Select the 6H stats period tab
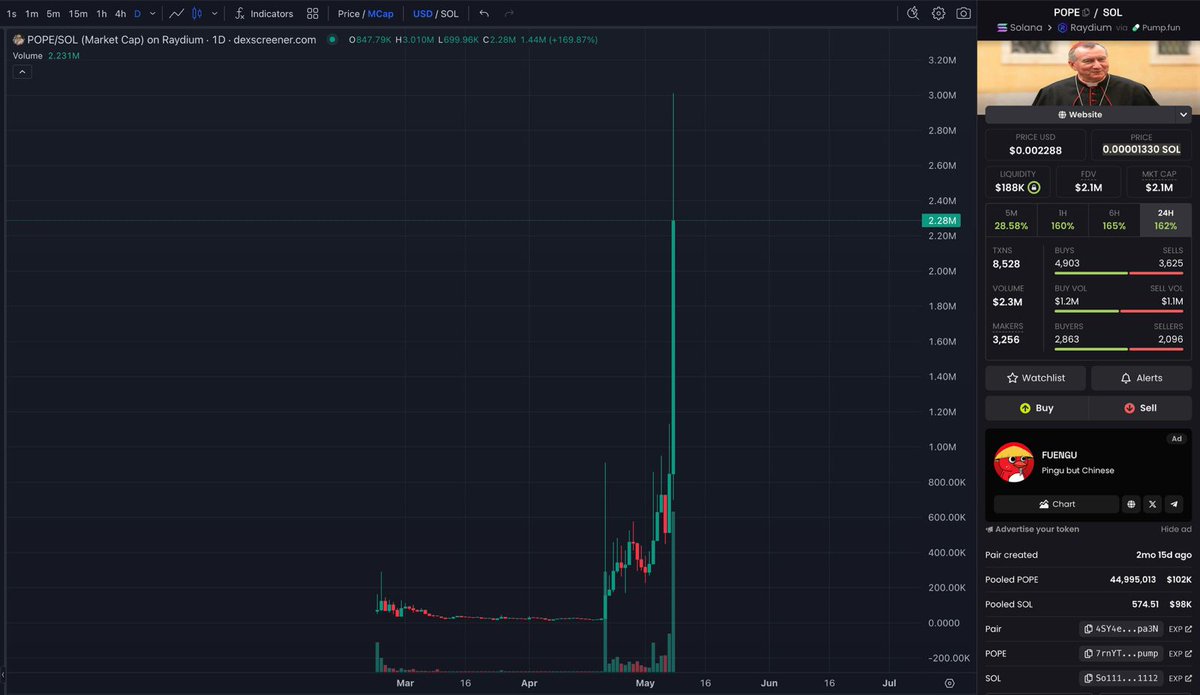 (1114, 220)
